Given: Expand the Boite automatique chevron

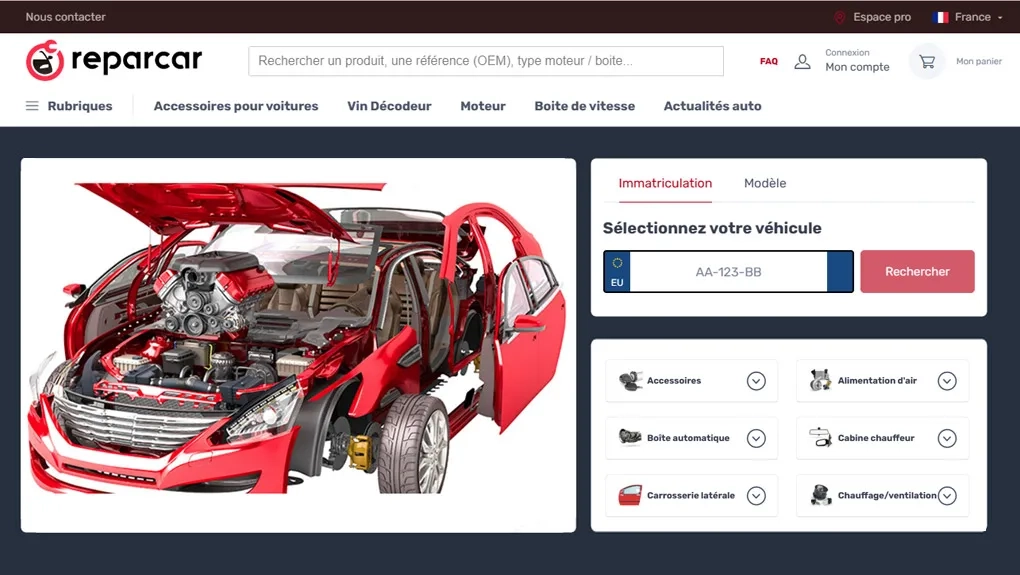Looking at the screenshot, I should [x=756, y=438].
